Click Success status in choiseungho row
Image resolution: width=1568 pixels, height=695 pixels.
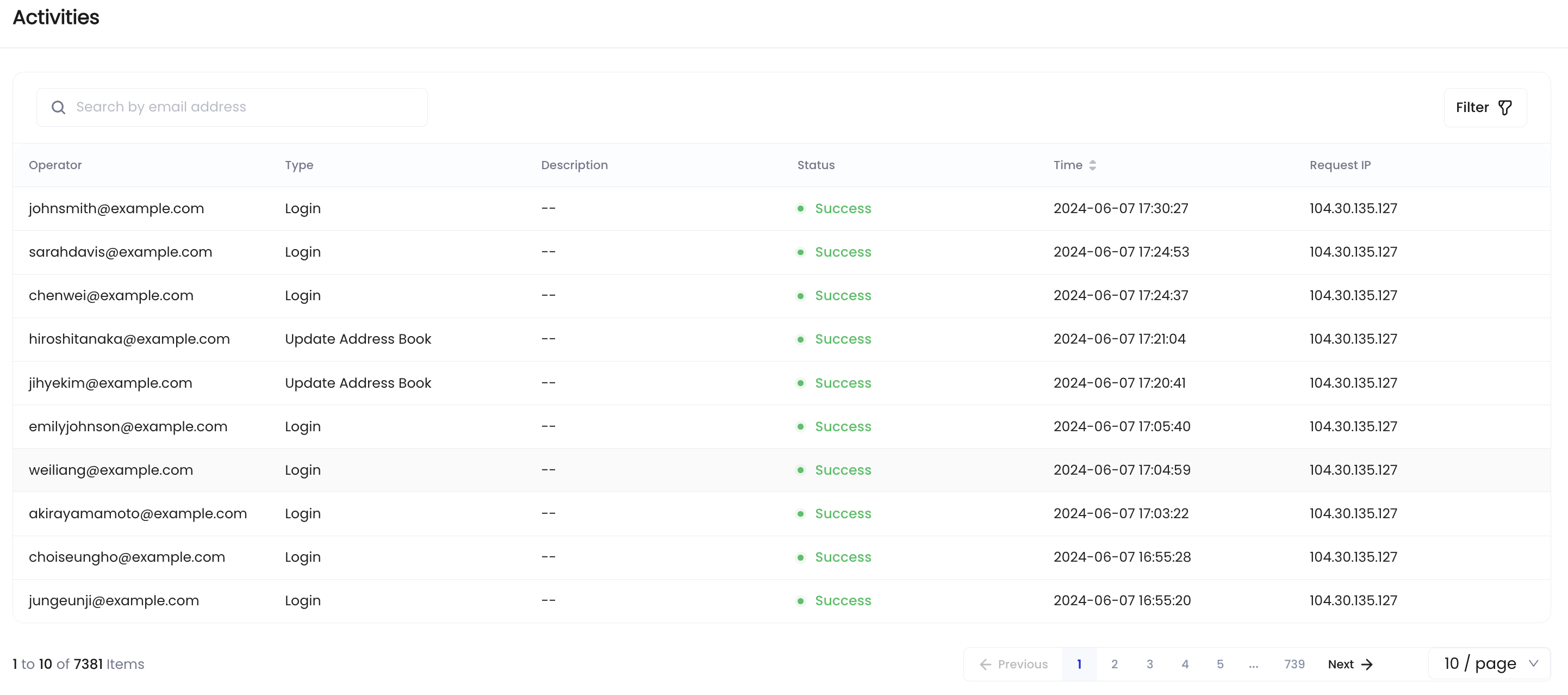coord(842,557)
